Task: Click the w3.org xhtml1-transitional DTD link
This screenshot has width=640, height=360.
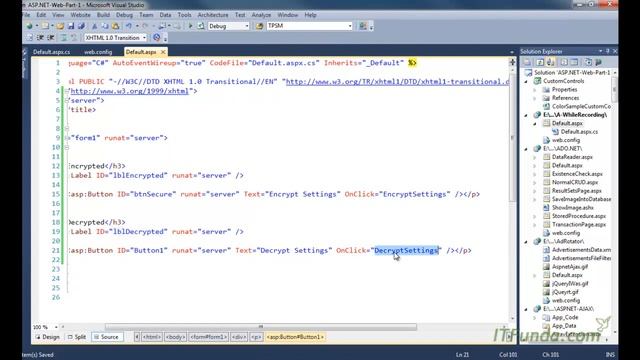Action: point(398,82)
